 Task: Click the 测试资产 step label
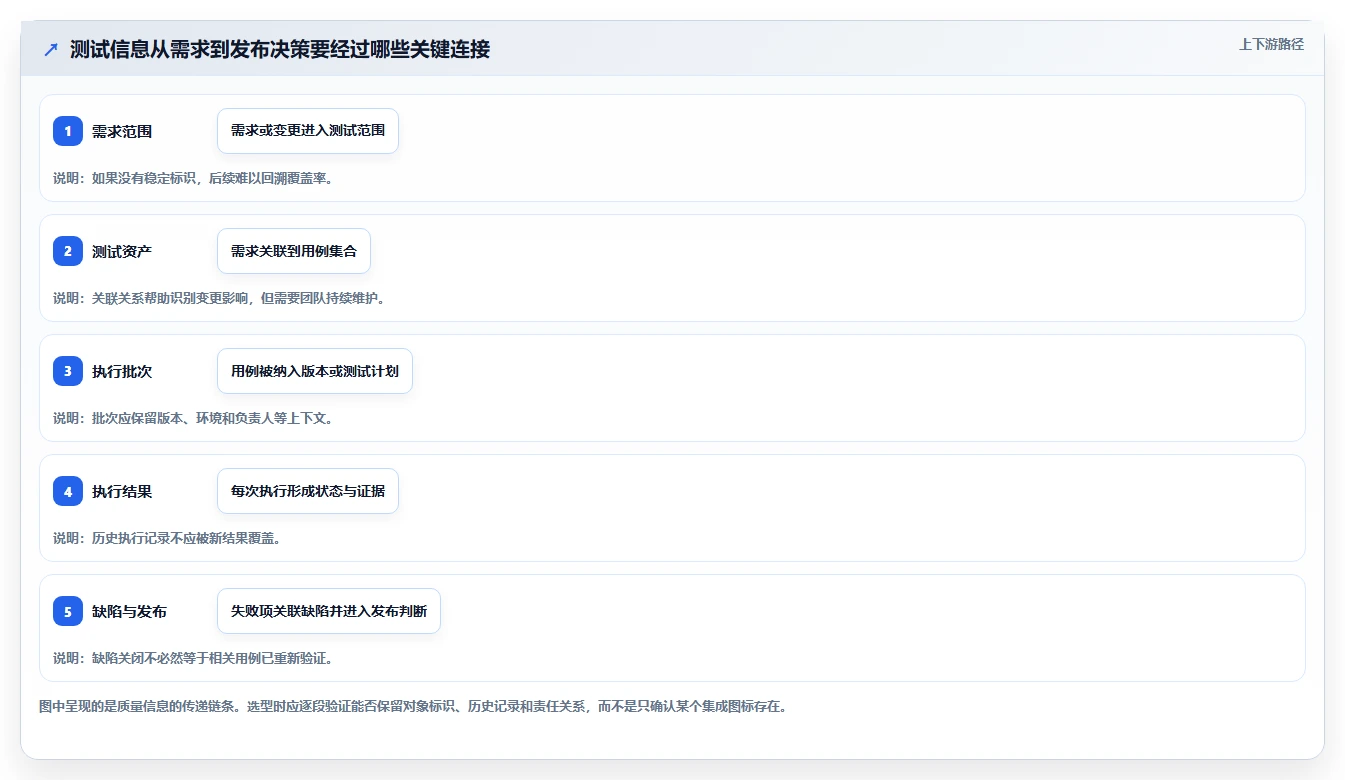point(122,251)
